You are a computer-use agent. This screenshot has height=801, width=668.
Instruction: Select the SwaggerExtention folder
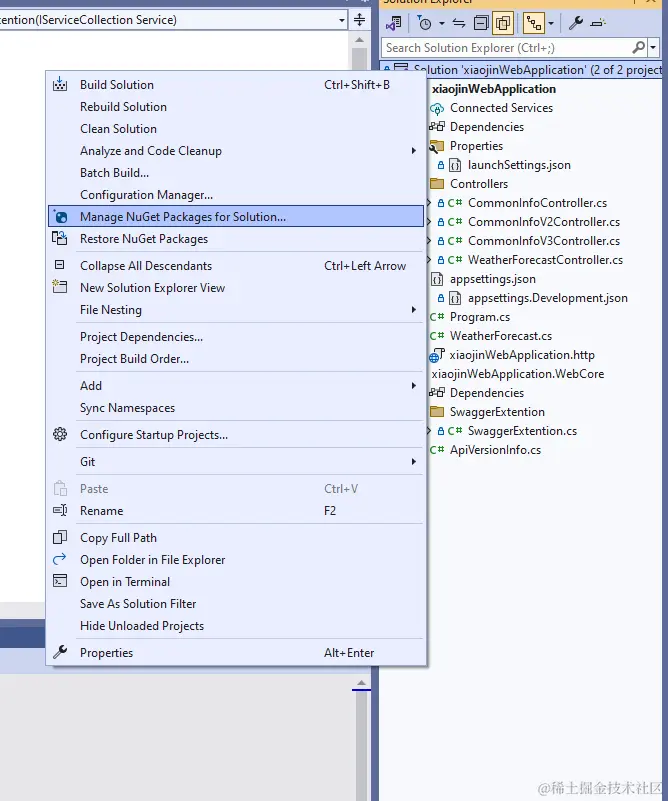pos(497,412)
